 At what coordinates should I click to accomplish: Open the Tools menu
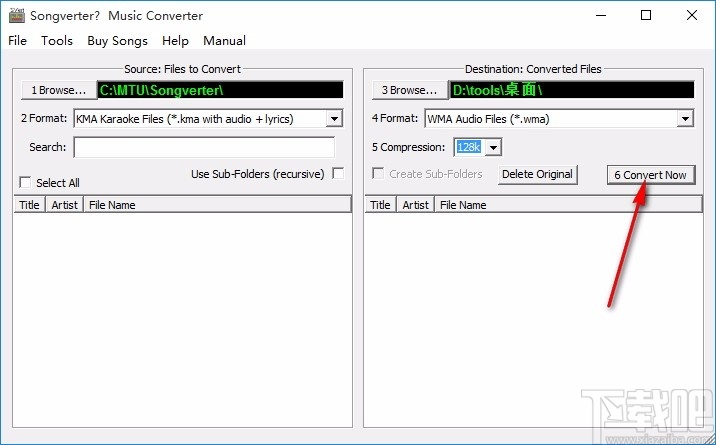[x=57, y=41]
